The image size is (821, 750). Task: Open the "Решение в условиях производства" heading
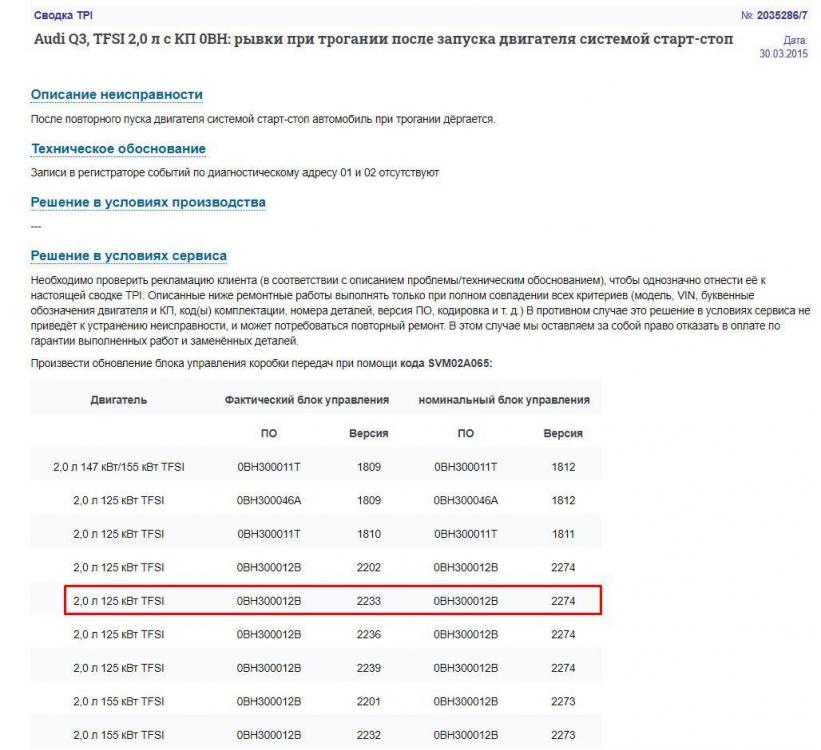(x=148, y=202)
